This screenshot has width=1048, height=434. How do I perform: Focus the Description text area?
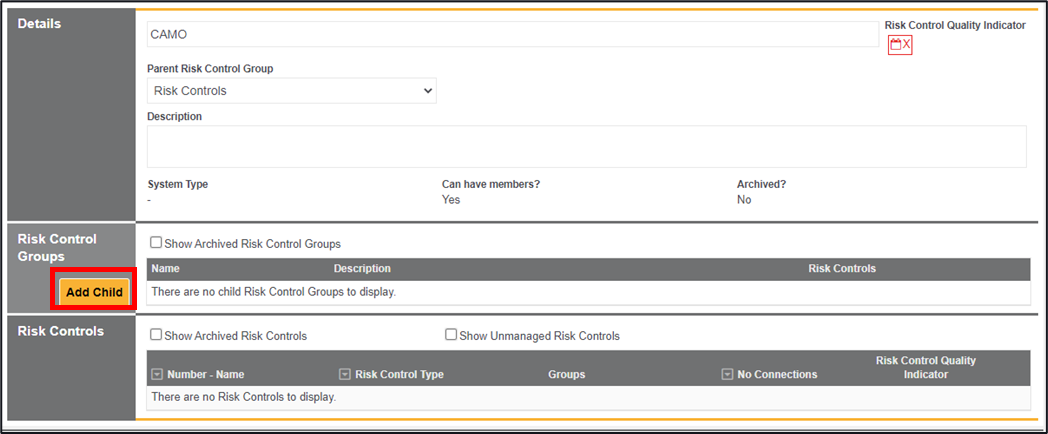tap(586, 146)
